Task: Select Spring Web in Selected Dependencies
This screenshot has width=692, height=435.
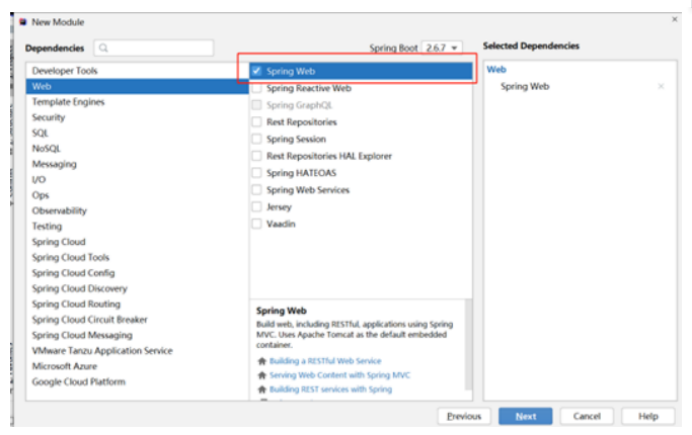Action: click(525, 86)
